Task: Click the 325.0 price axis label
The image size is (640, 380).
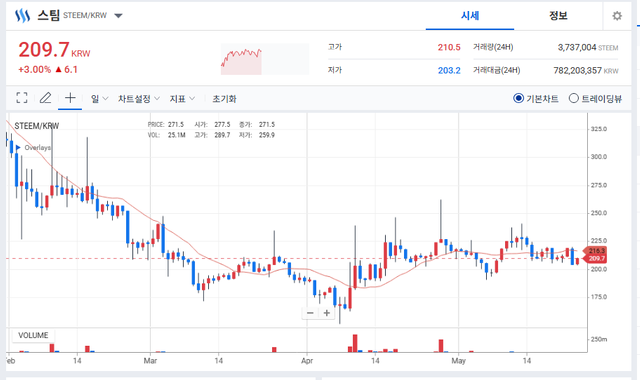Action: 599,129
